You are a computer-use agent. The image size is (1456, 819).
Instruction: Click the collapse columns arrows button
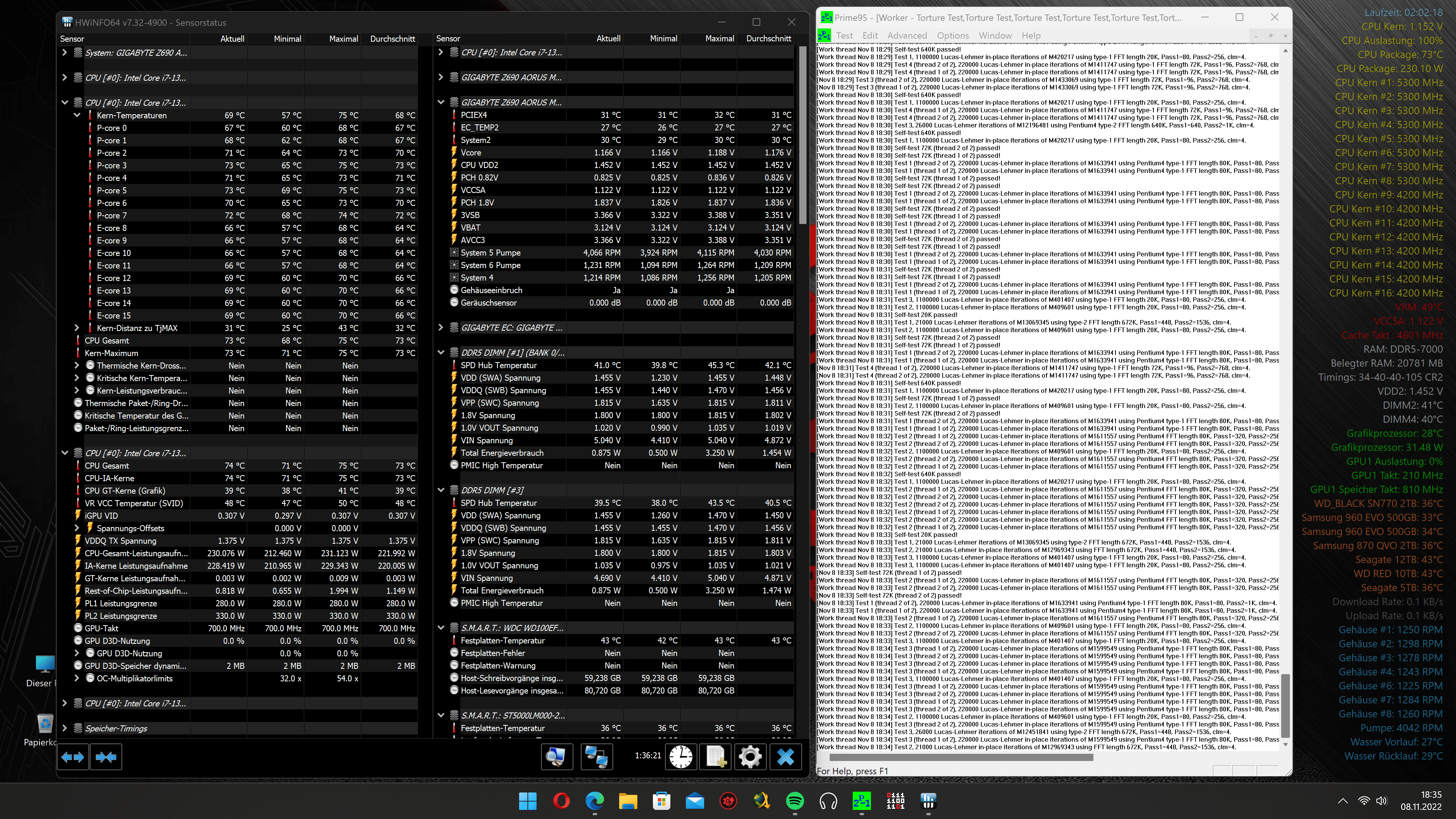point(106,757)
